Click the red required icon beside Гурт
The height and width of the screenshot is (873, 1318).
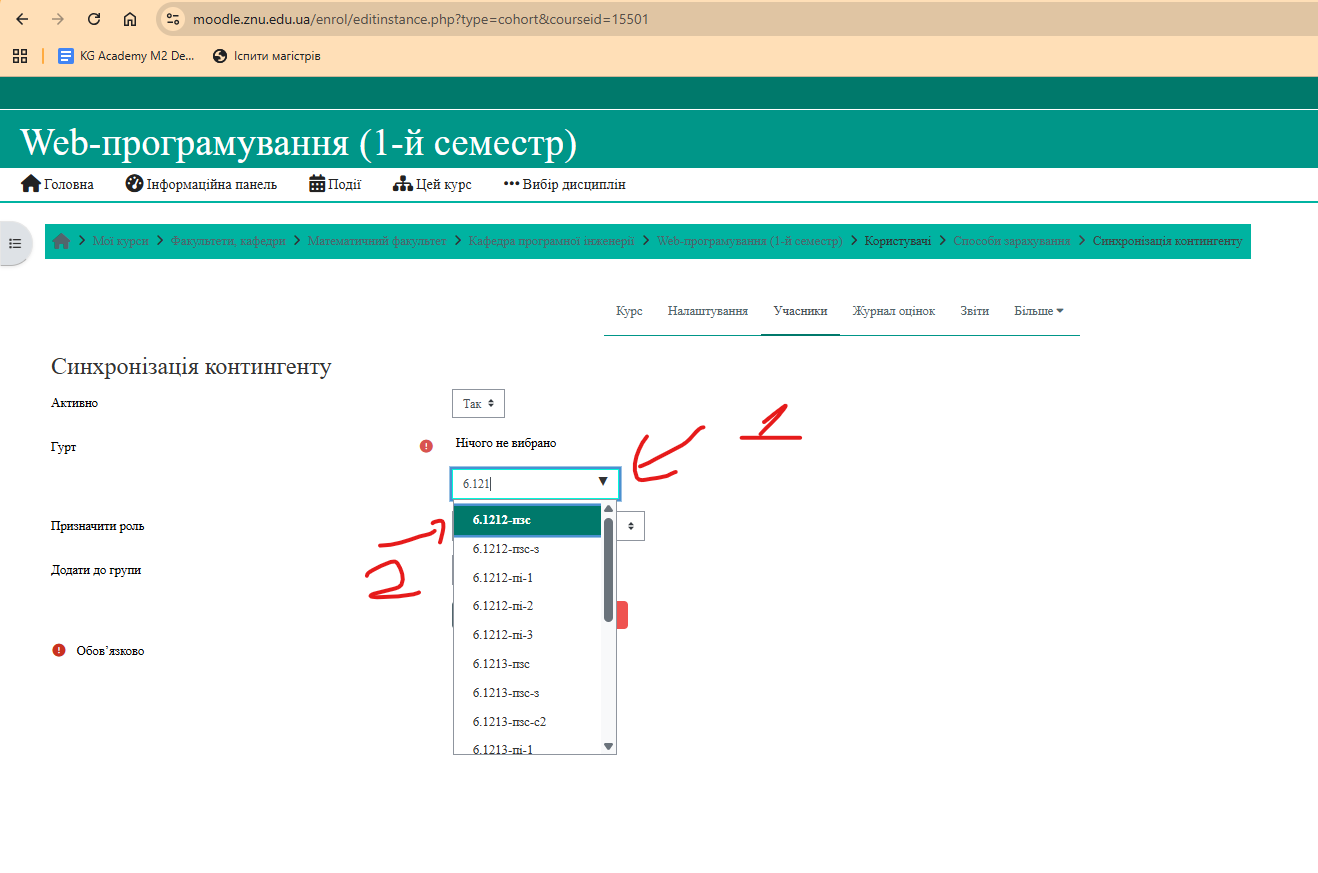[x=426, y=446]
